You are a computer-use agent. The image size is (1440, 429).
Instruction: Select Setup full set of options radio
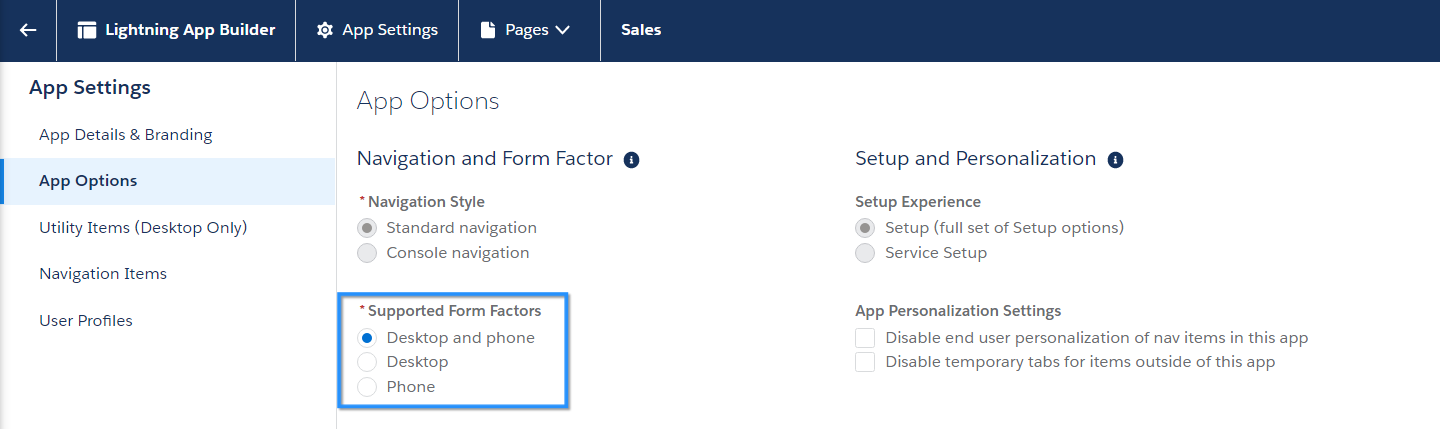[865, 228]
